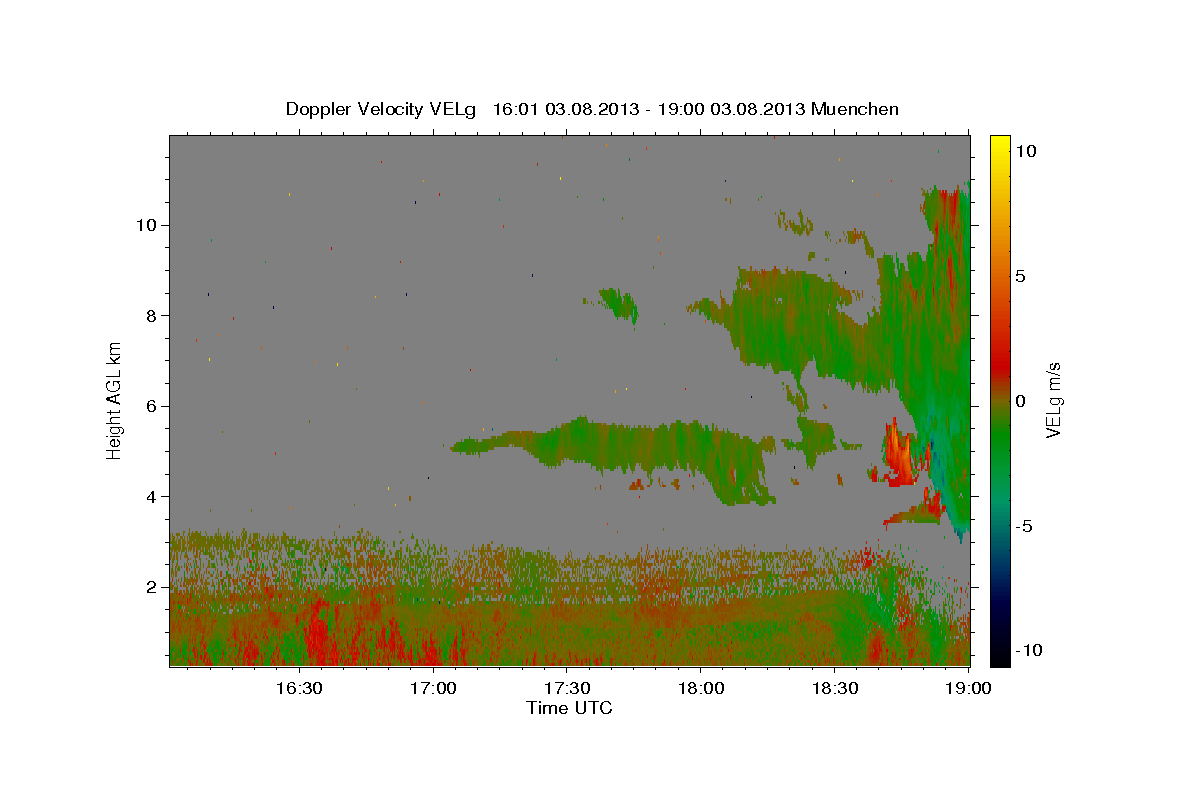Click the "VELg m/s" colorbar label
The image size is (1200, 800).
coord(1053,400)
